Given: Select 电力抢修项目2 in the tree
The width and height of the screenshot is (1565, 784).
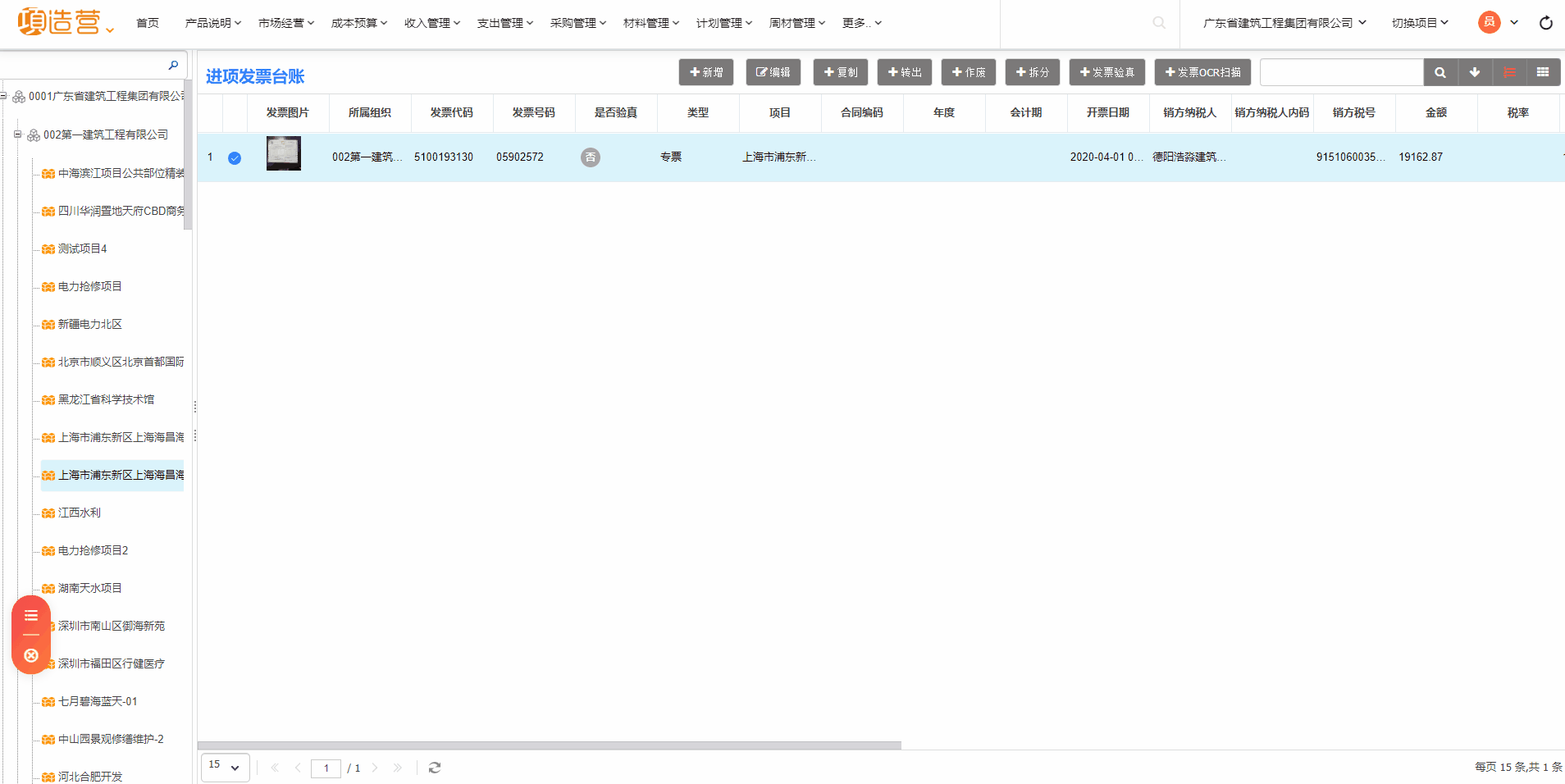Looking at the screenshot, I should click(93, 550).
